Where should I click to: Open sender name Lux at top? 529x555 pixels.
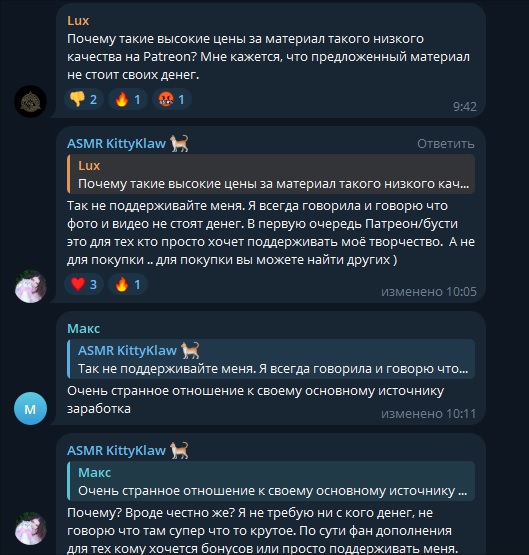78,21
